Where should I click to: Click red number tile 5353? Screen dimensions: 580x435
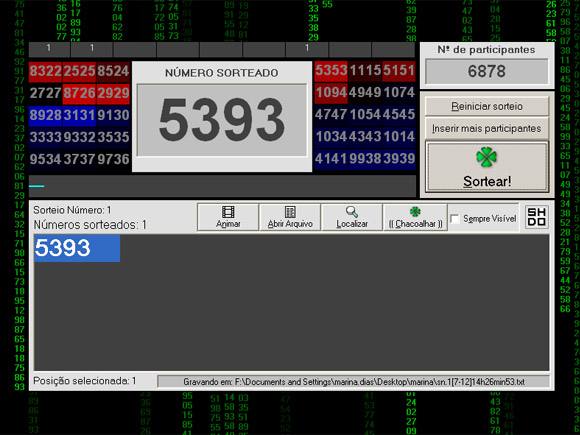[331, 71]
